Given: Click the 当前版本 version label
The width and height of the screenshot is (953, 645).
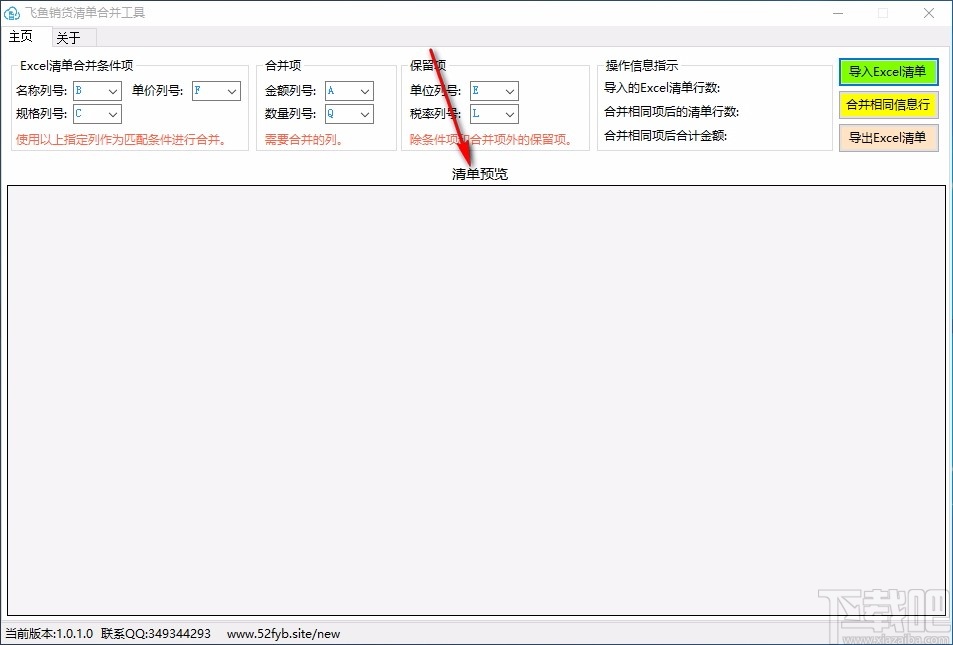Looking at the screenshot, I should [47, 633].
